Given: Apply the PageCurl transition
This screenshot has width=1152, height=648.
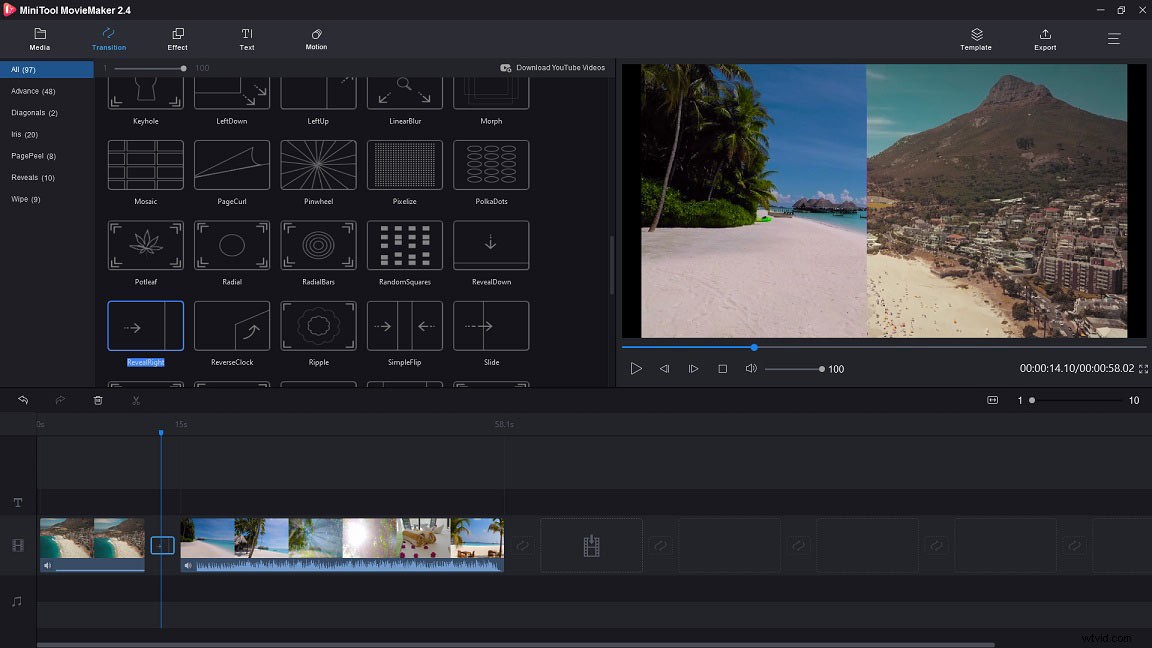Looking at the screenshot, I should click(231, 165).
